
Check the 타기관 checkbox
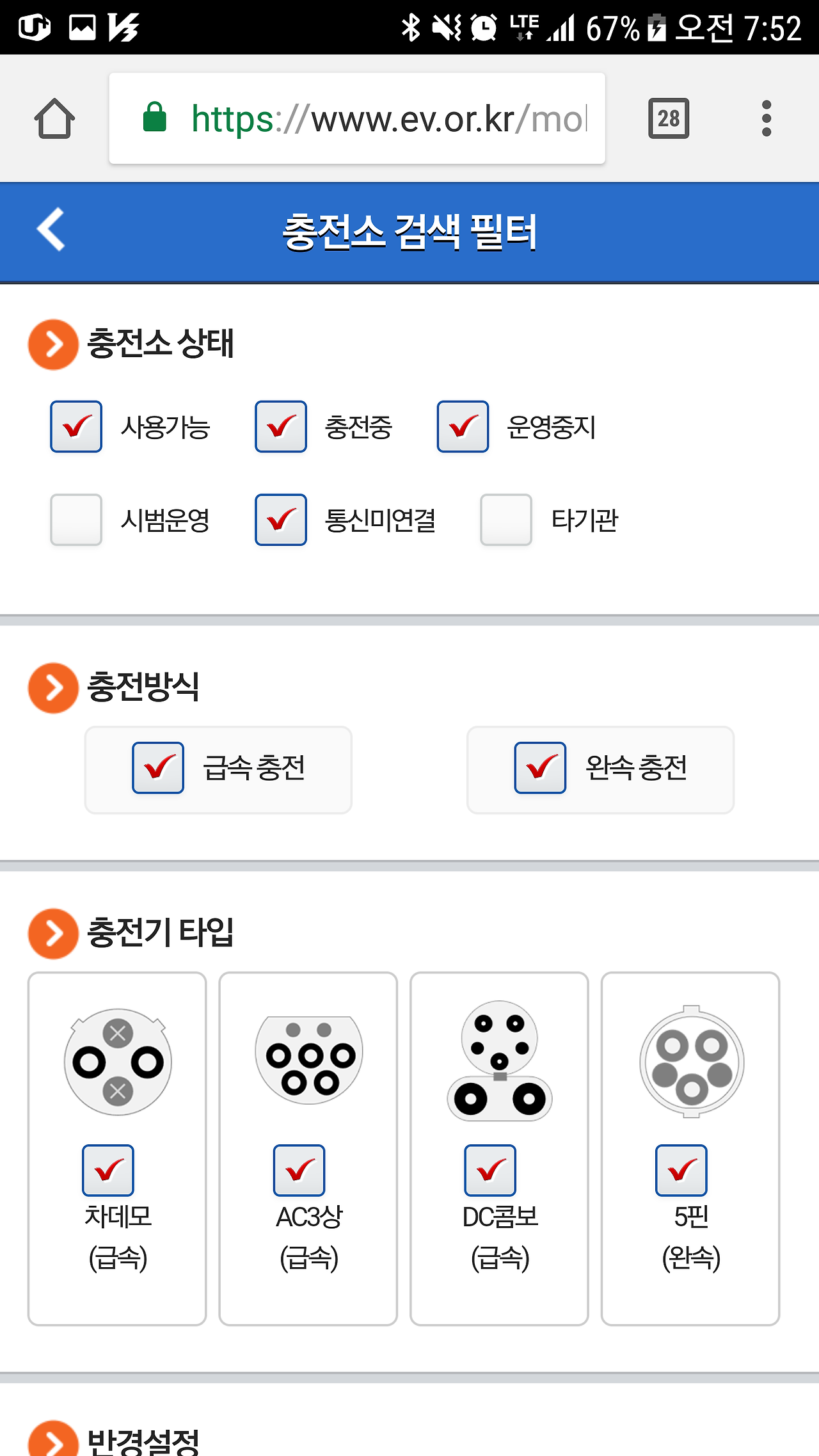pos(506,520)
